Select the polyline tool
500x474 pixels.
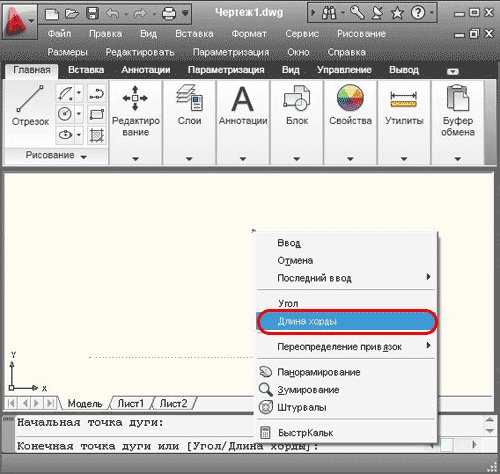[97, 94]
